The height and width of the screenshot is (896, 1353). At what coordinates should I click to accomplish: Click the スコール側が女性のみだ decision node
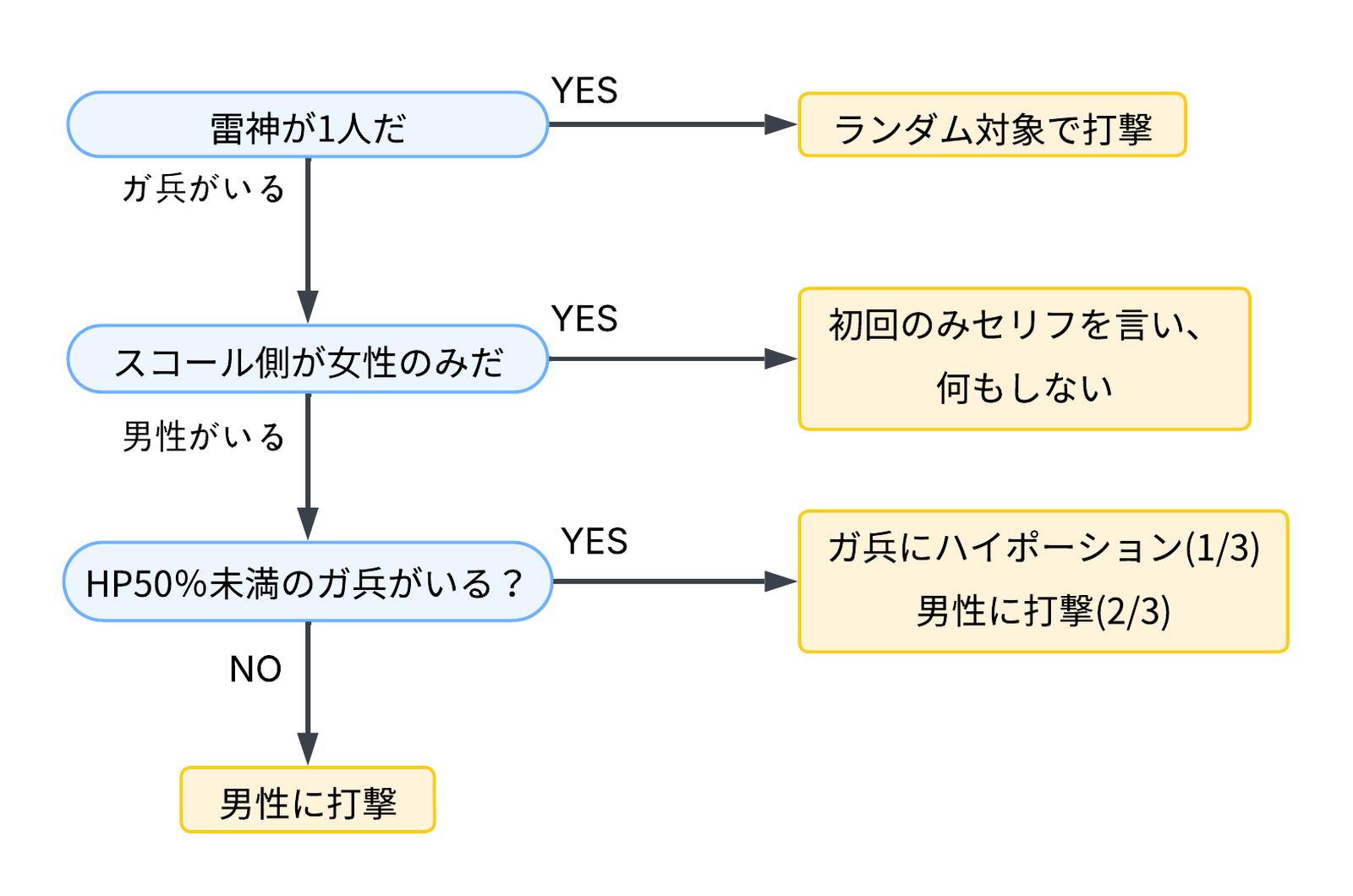coord(308,359)
